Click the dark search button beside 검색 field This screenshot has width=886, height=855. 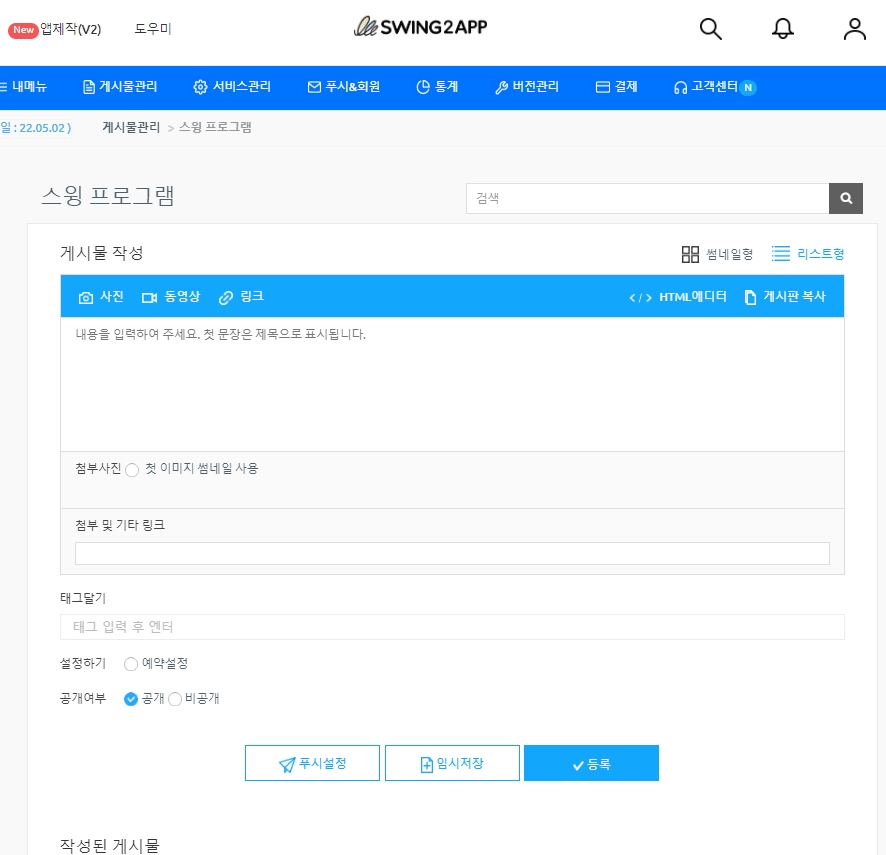(845, 198)
